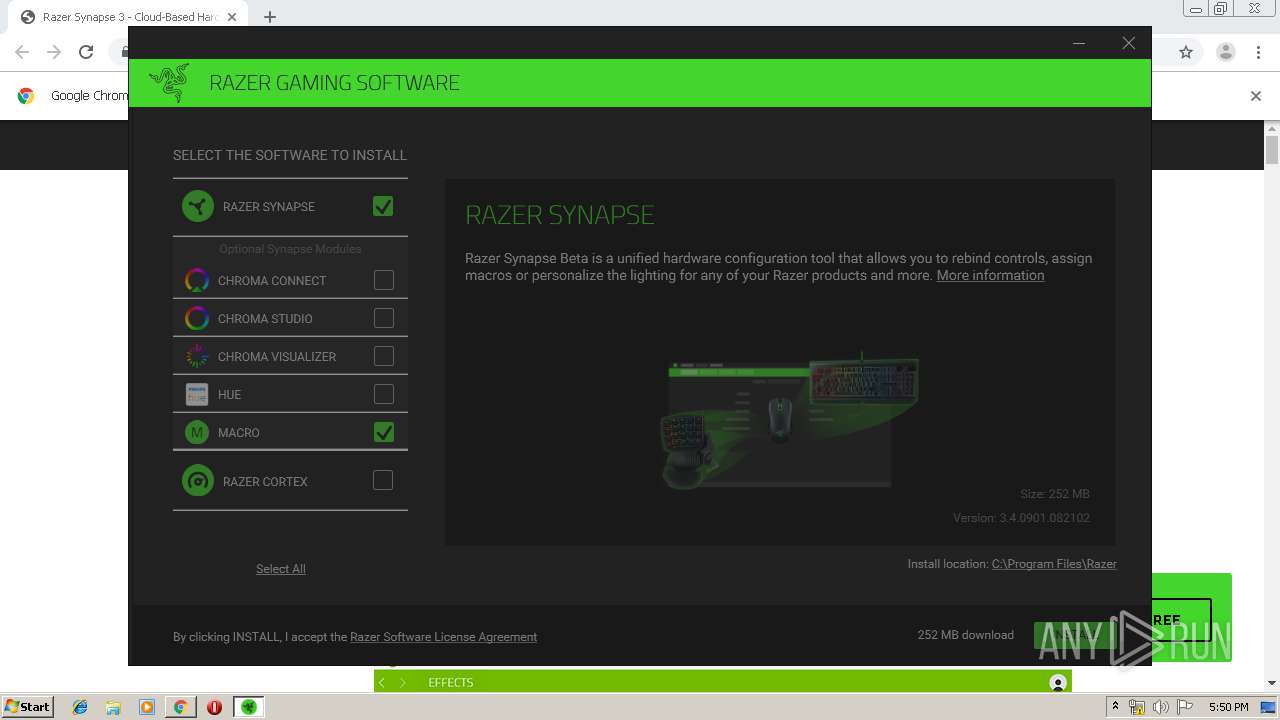Dismiss the Google Chrome notification bar
The image size is (1280, 720).
(1256, 96)
